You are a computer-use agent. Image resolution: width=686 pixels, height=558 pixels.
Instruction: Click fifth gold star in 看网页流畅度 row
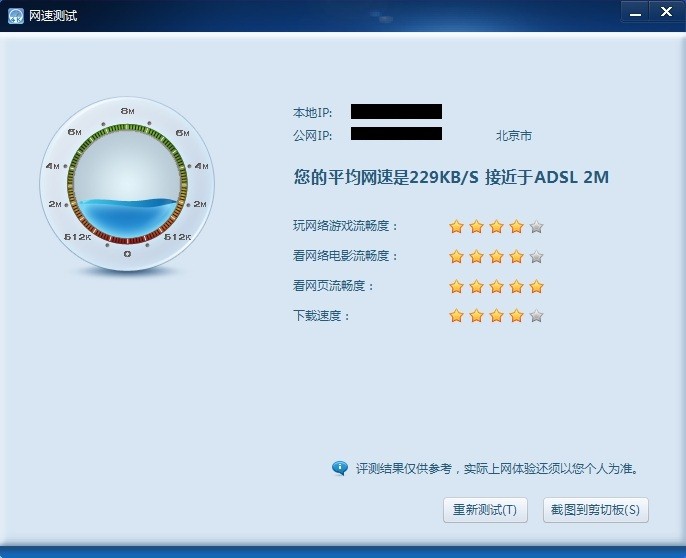[x=536, y=286]
